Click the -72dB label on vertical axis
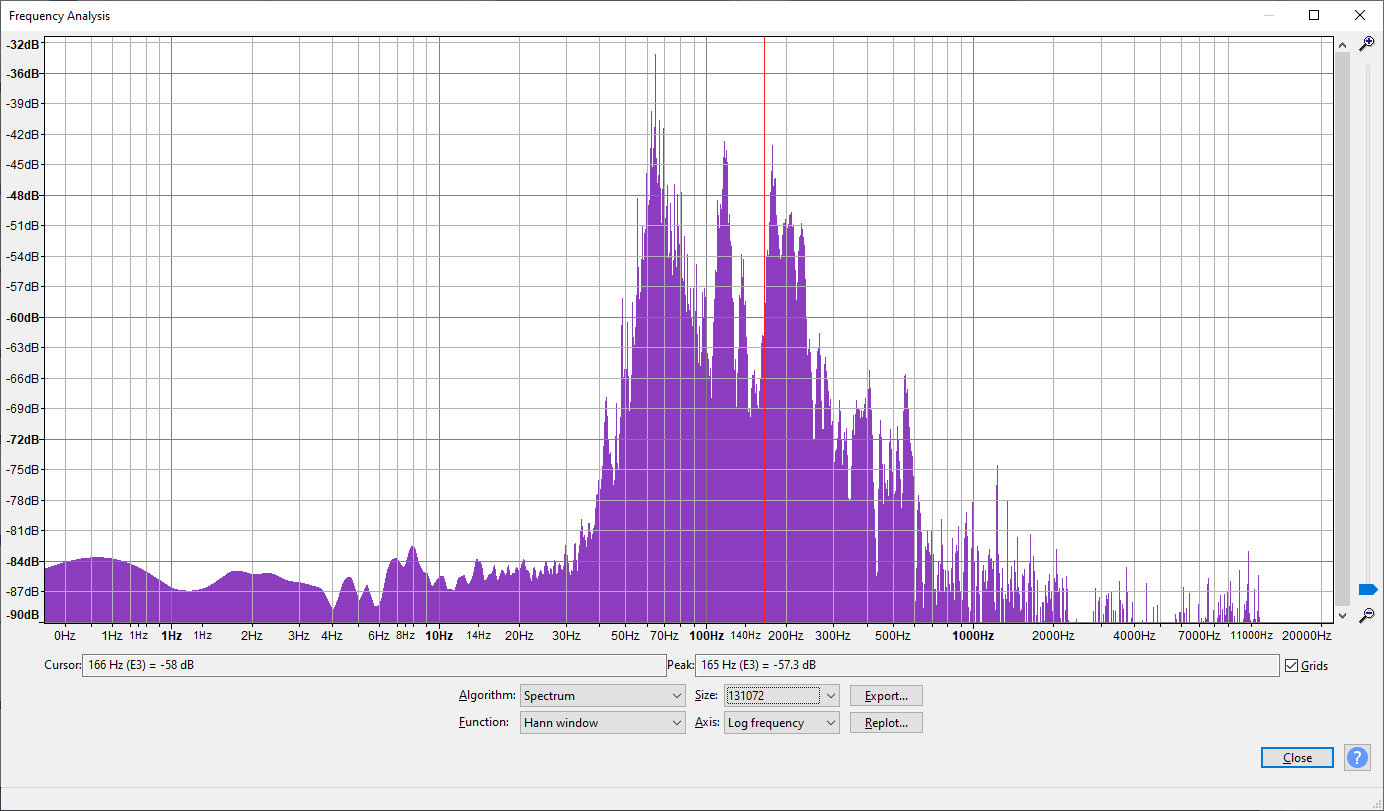Image resolution: width=1384 pixels, height=811 pixels. point(24,439)
